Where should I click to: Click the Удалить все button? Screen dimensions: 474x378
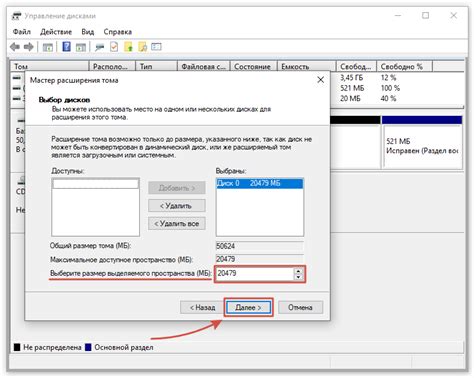177,224
